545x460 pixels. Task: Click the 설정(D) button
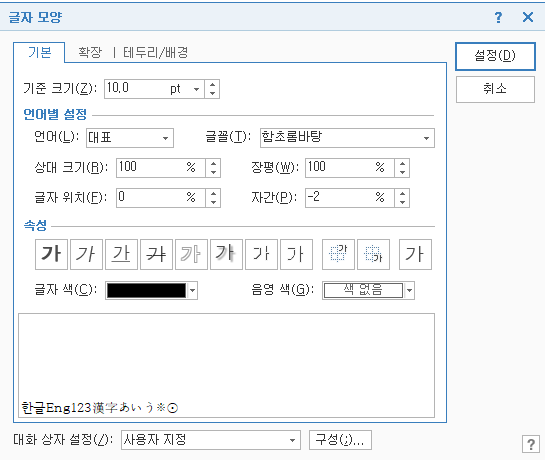pos(495,56)
